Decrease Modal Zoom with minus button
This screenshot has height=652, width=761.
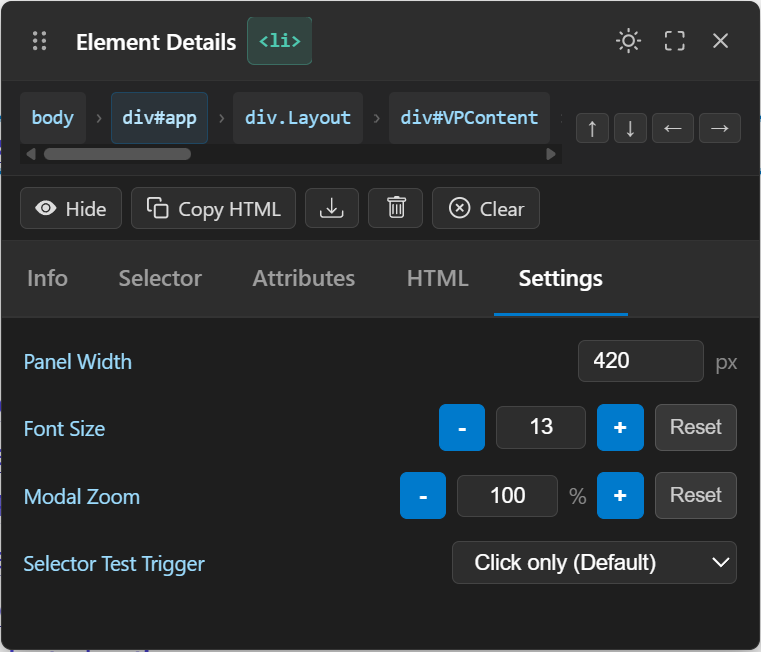tap(423, 496)
